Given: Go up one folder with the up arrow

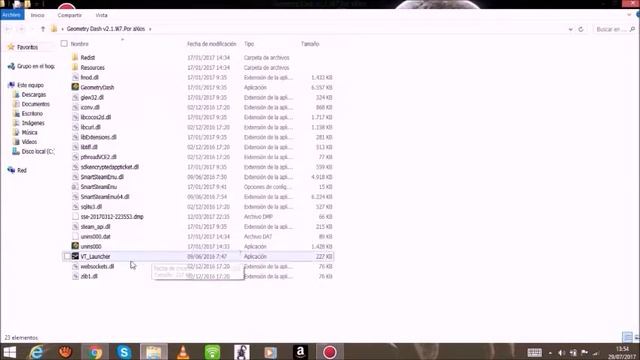Looking at the screenshot, I should tap(43, 29).
